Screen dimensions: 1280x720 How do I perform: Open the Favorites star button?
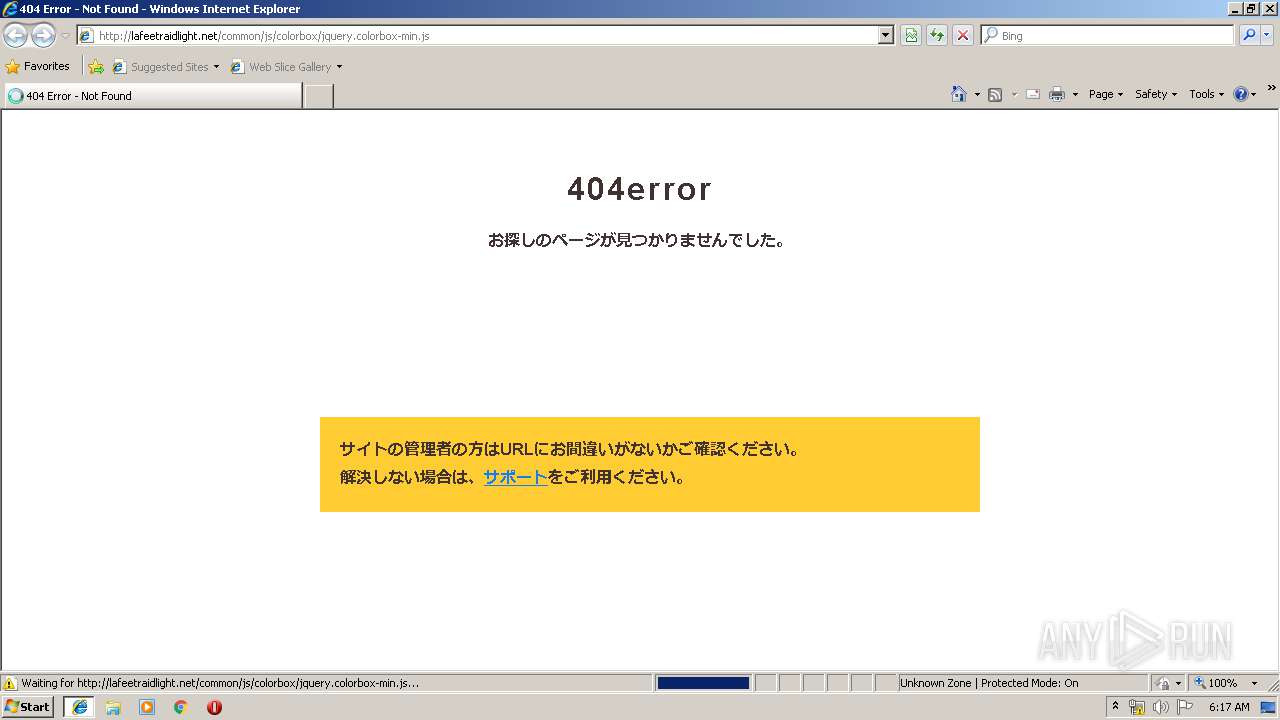tap(38, 66)
